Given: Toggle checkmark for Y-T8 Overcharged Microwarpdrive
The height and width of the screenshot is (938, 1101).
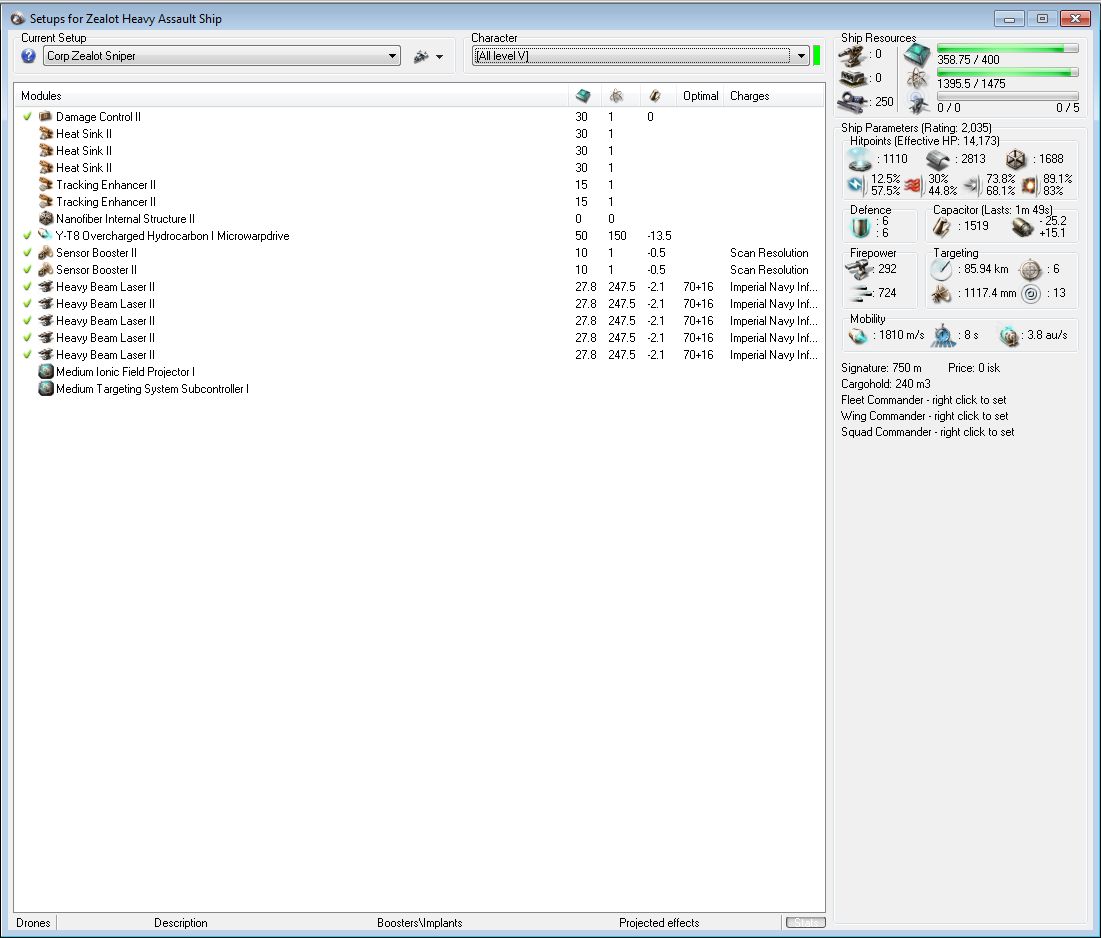Looking at the screenshot, I should 27,236.
